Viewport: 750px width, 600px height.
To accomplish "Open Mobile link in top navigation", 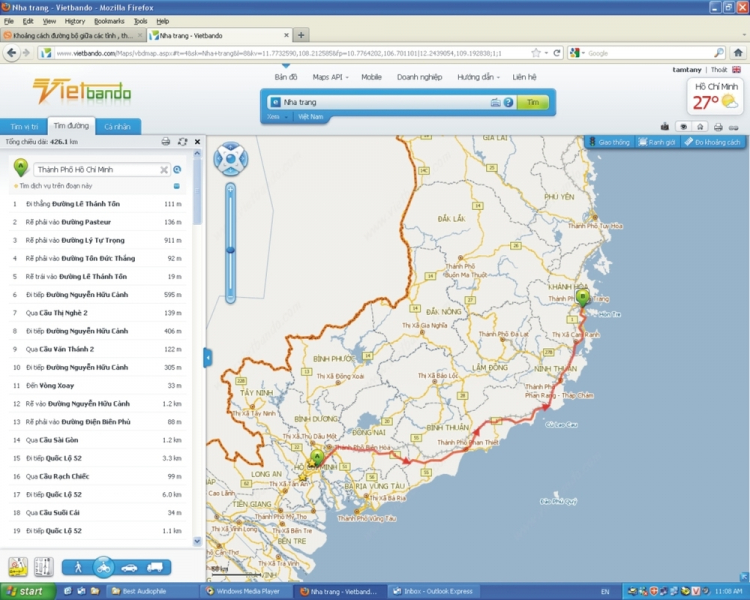I will [371, 77].
